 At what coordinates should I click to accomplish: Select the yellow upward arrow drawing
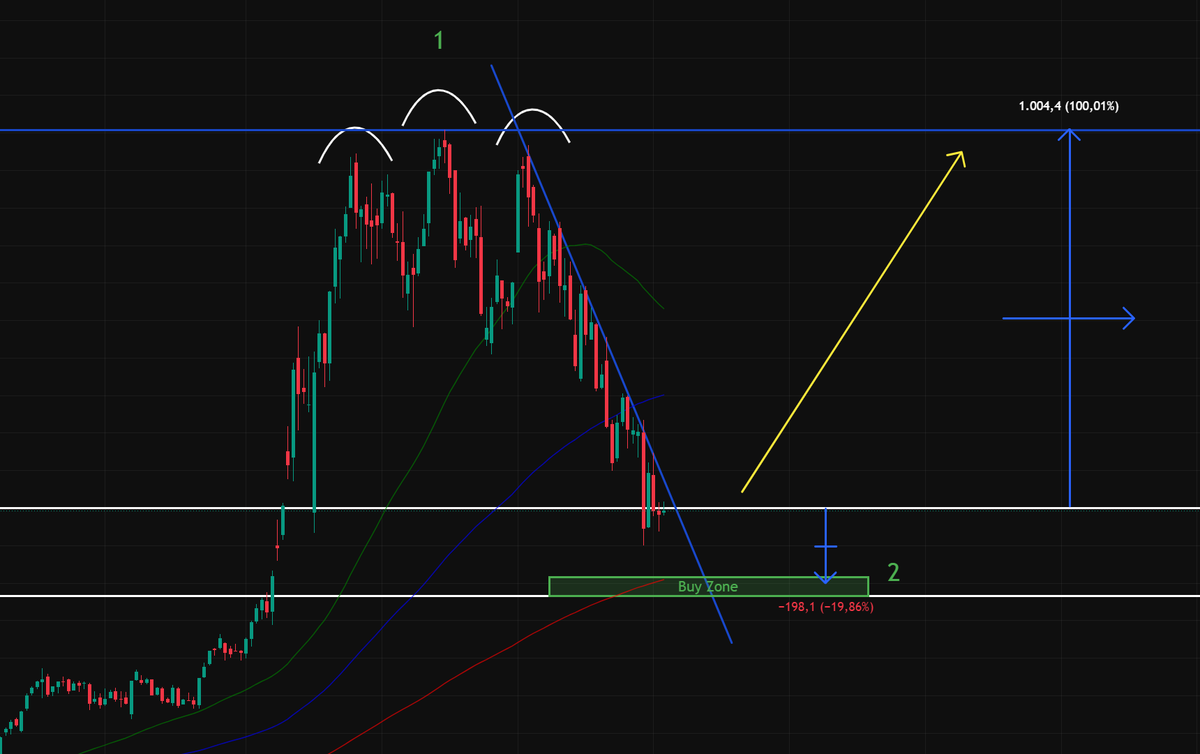[x=852, y=321]
